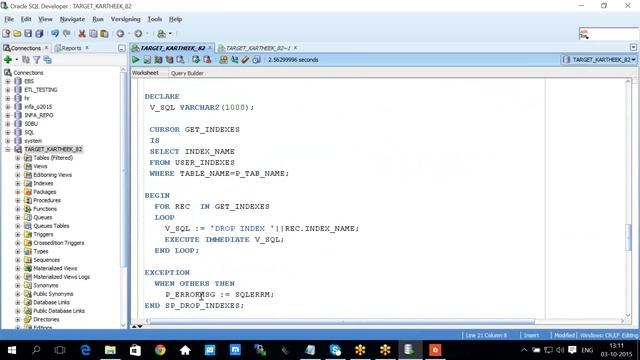Select the Indexes tree item

tap(43, 183)
